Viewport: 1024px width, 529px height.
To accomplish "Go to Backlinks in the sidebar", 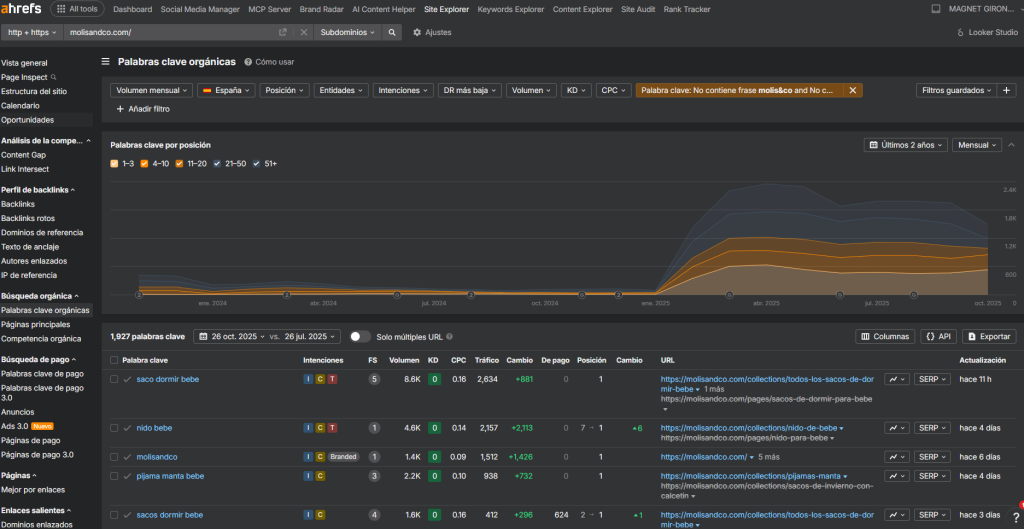I will [x=17, y=204].
